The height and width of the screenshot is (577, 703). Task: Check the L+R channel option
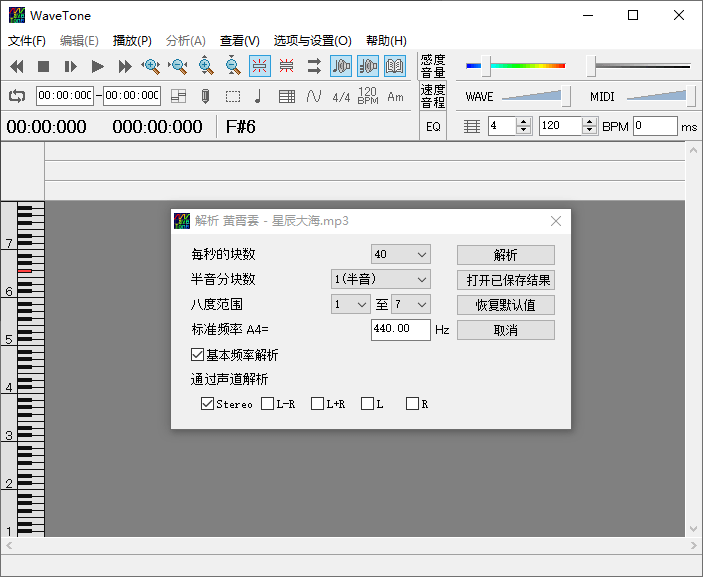coord(317,404)
